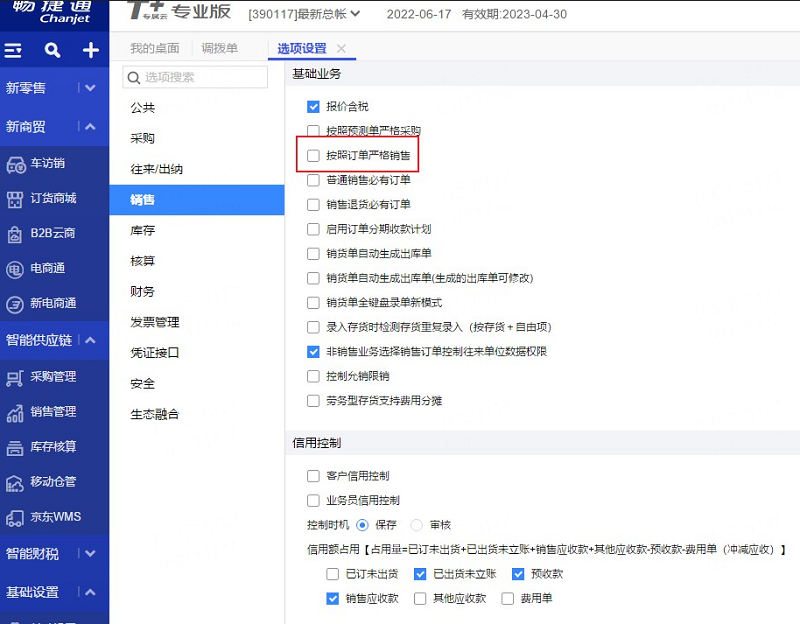Click the 选项搜索 search input field
800x624 pixels.
coord(195,77)
